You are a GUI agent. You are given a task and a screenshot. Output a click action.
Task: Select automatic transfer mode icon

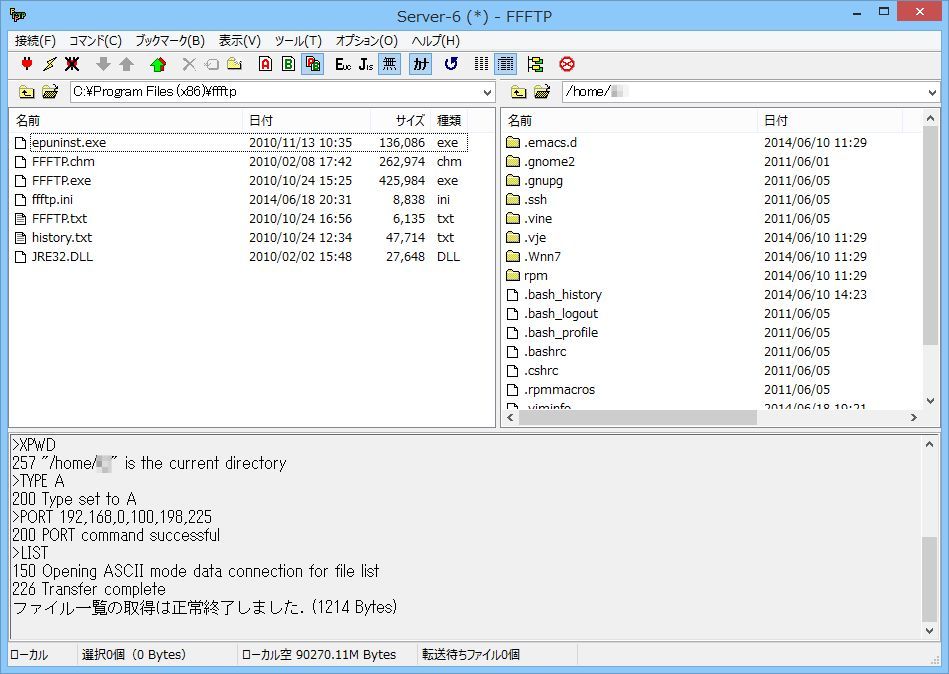click(313, 64)
